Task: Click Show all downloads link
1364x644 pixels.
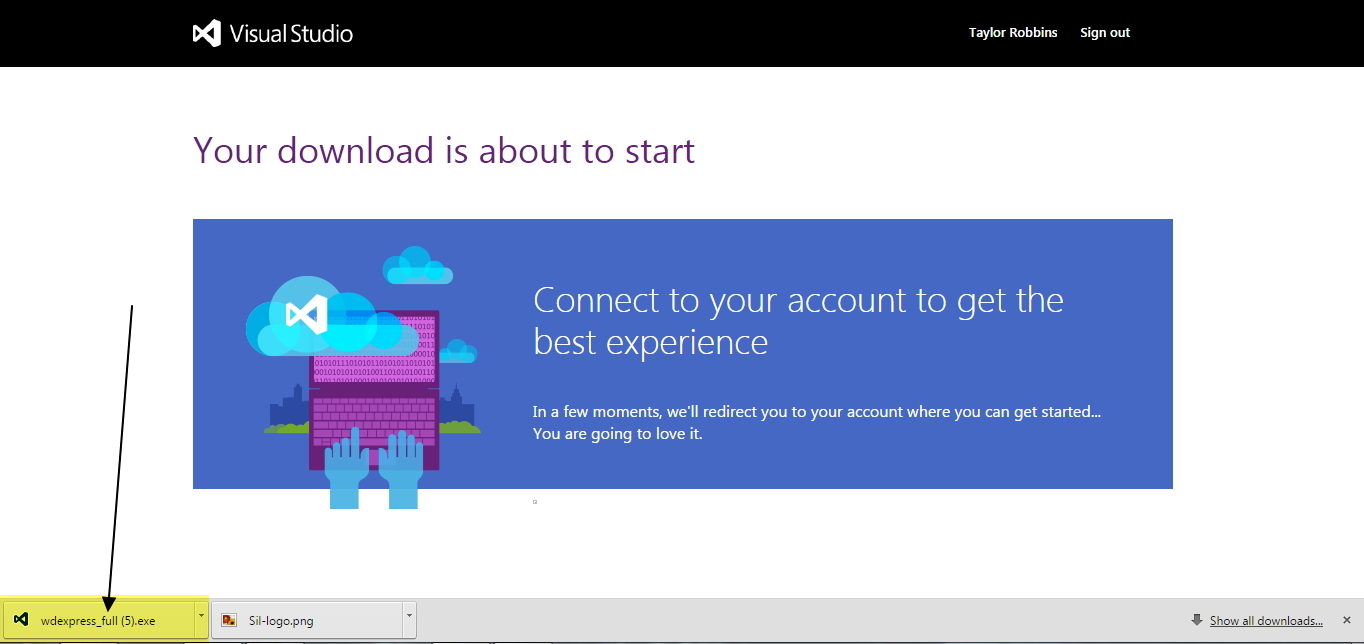Action: pyautogui.click(x=1266, y=621)
